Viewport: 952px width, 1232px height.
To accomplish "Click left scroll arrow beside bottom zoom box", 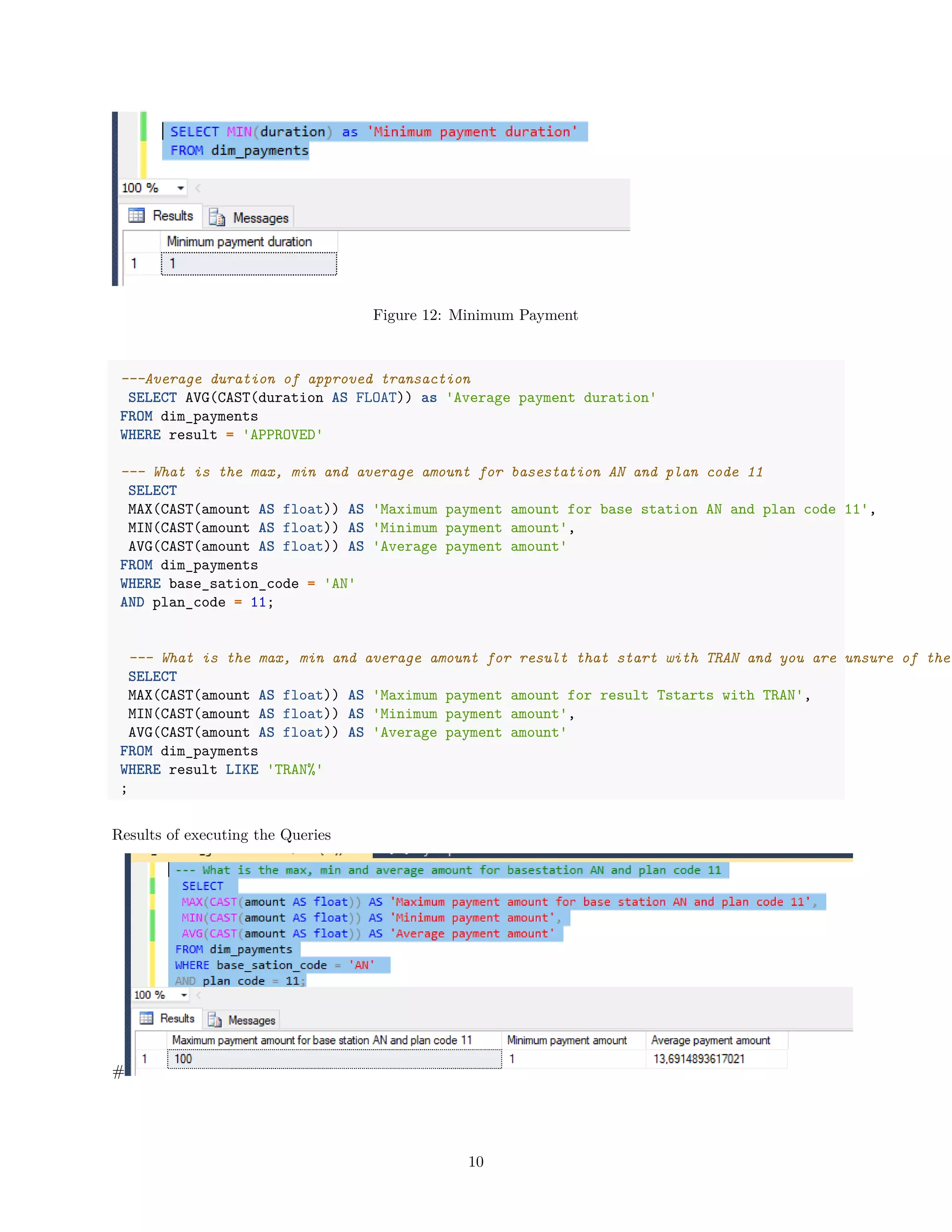I will click(x=198, y=995).
